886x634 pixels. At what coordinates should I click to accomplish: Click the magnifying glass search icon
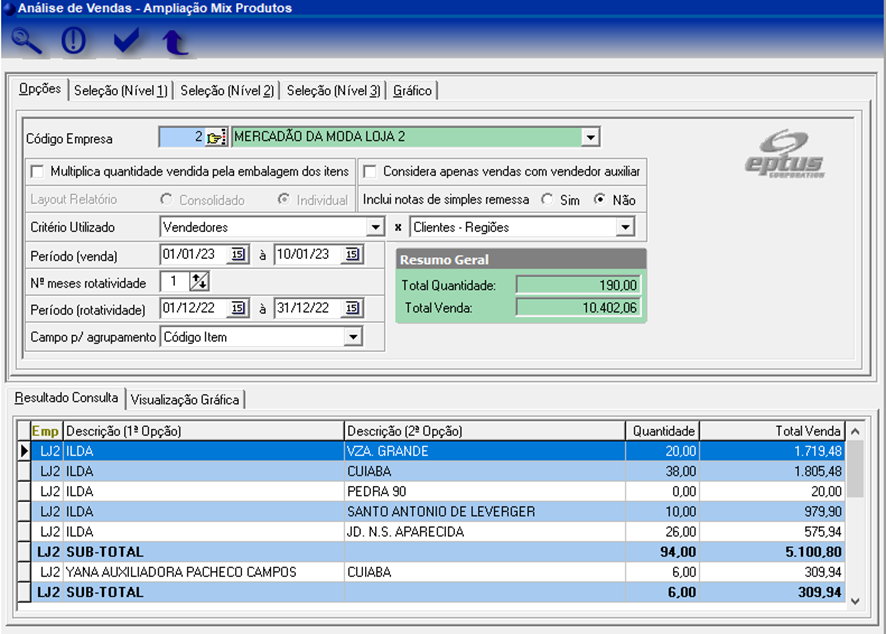(27, 42)
